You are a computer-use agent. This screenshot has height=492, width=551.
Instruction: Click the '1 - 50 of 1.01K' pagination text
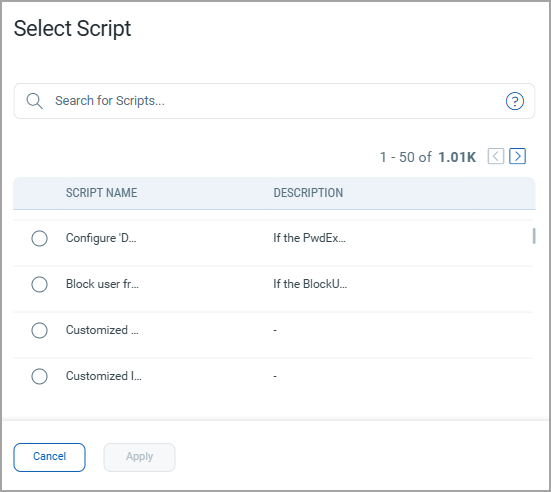[x=428, y=157]
